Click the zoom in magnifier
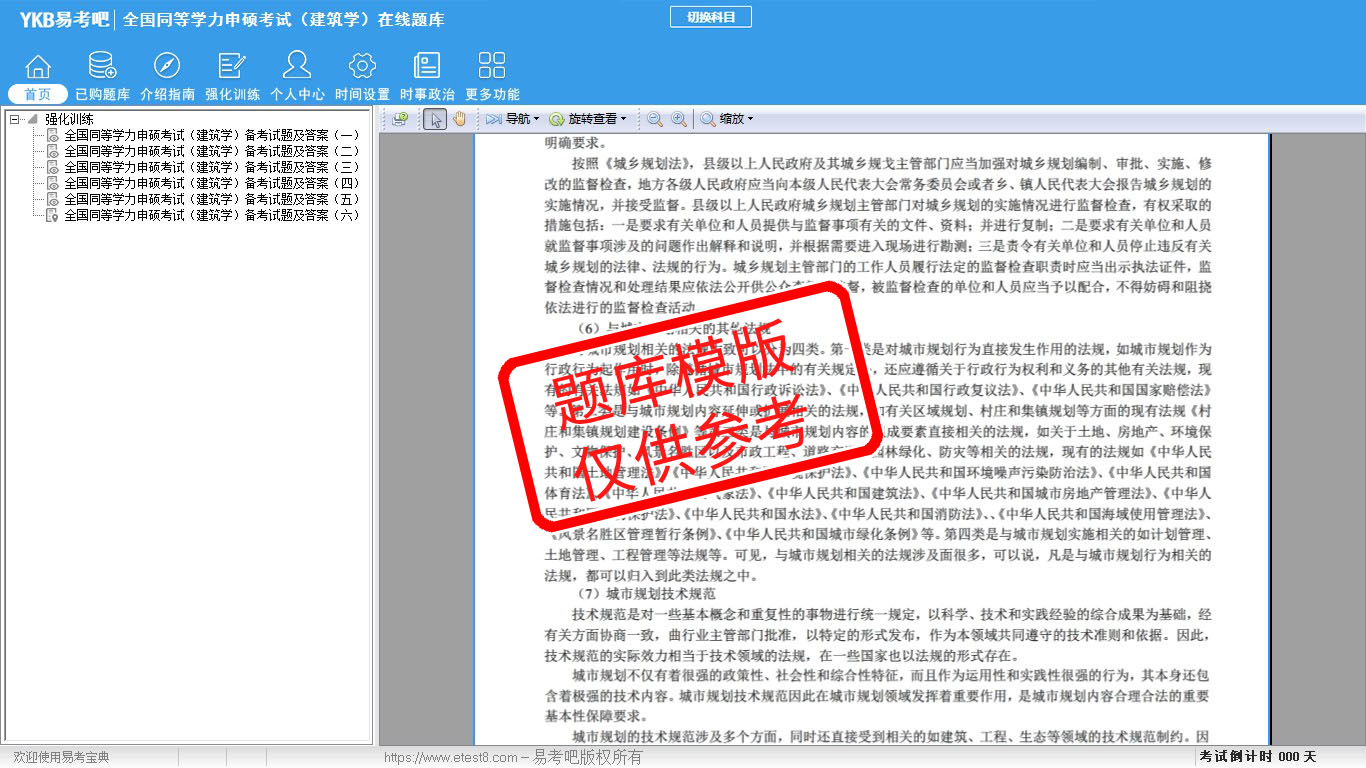 click(679, 119)
